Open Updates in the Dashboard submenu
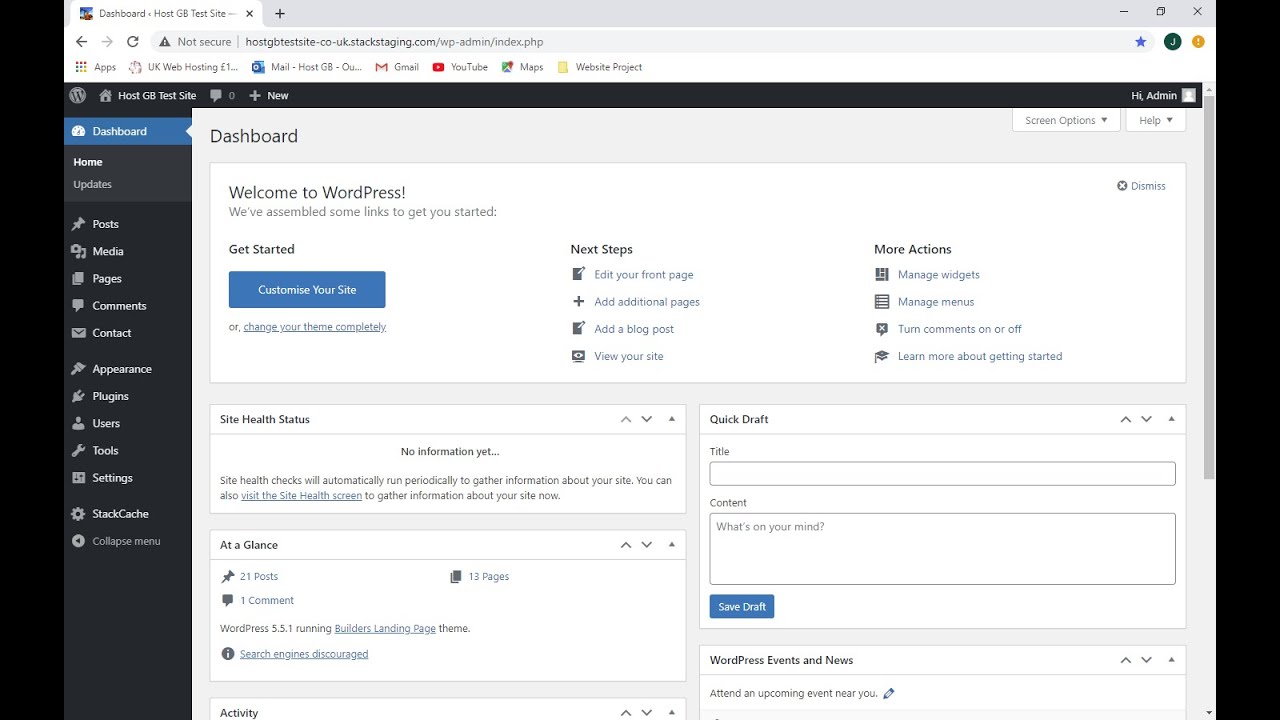The width and height of the screenshot is (1280, 720). (x=92, y=184)
